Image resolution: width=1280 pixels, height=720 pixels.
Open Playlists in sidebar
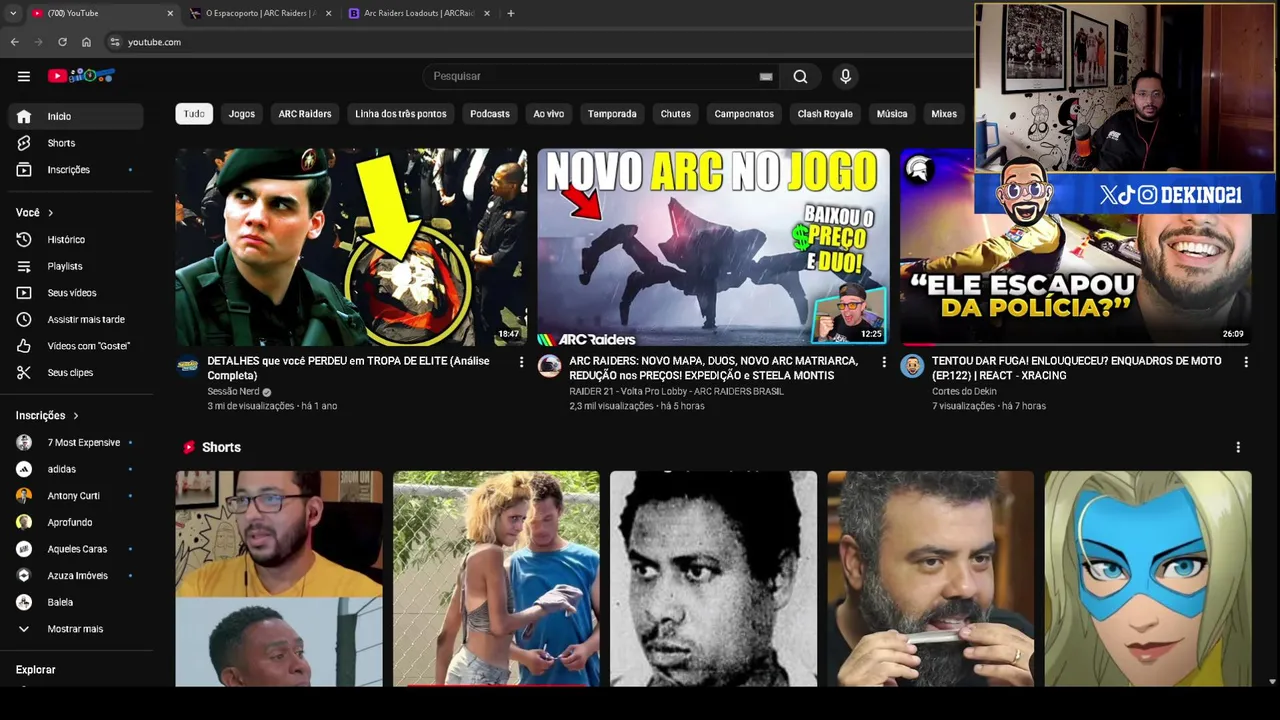[75, 266]
